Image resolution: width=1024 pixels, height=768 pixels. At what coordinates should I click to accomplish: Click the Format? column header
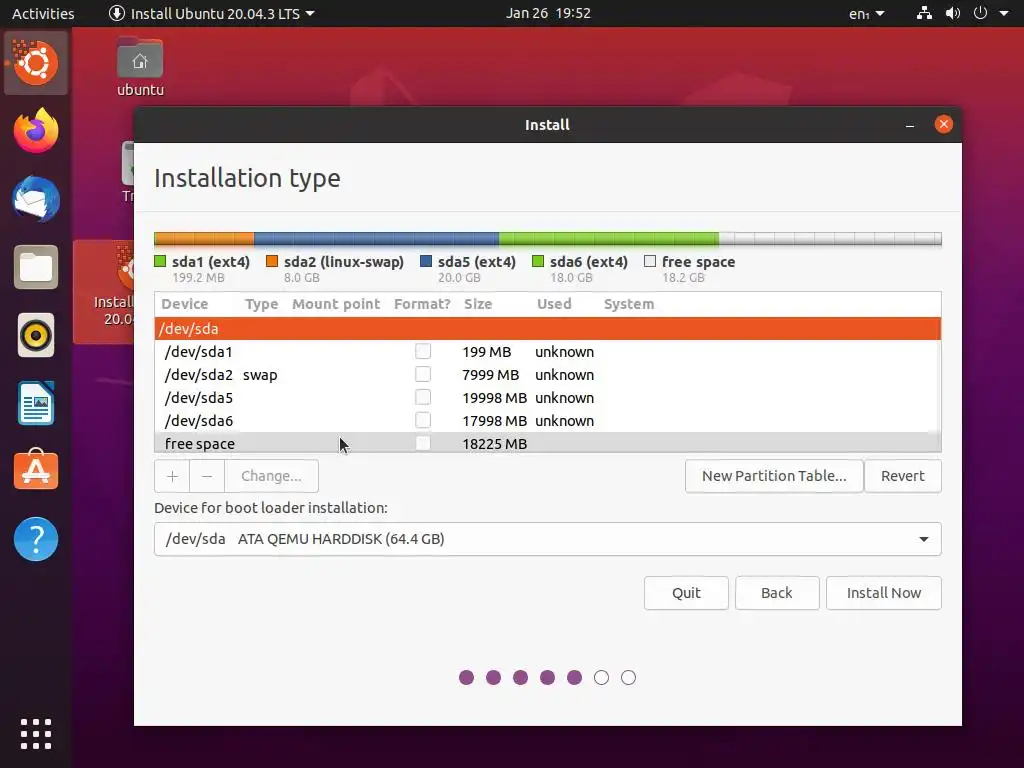(x=422, y=304)
